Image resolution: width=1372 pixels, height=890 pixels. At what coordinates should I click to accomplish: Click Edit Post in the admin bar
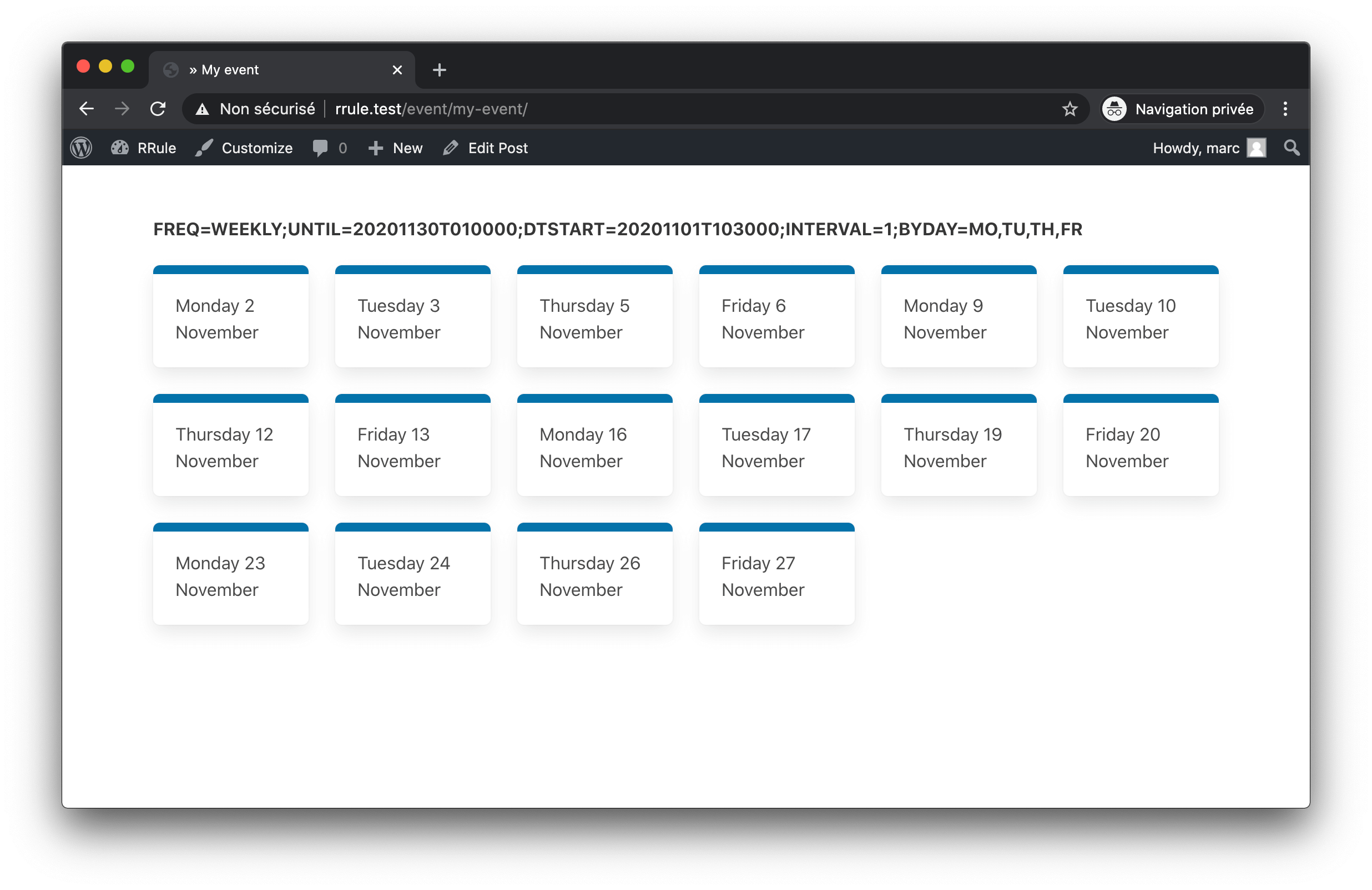click(486, 148)
